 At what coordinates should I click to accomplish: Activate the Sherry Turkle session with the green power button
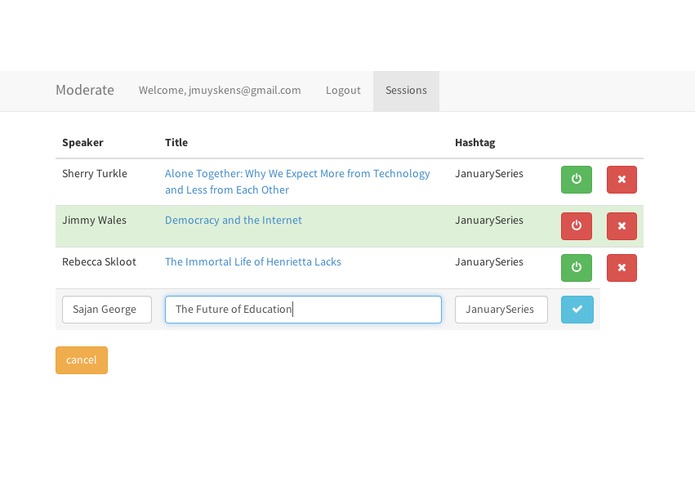pos(576,179)
